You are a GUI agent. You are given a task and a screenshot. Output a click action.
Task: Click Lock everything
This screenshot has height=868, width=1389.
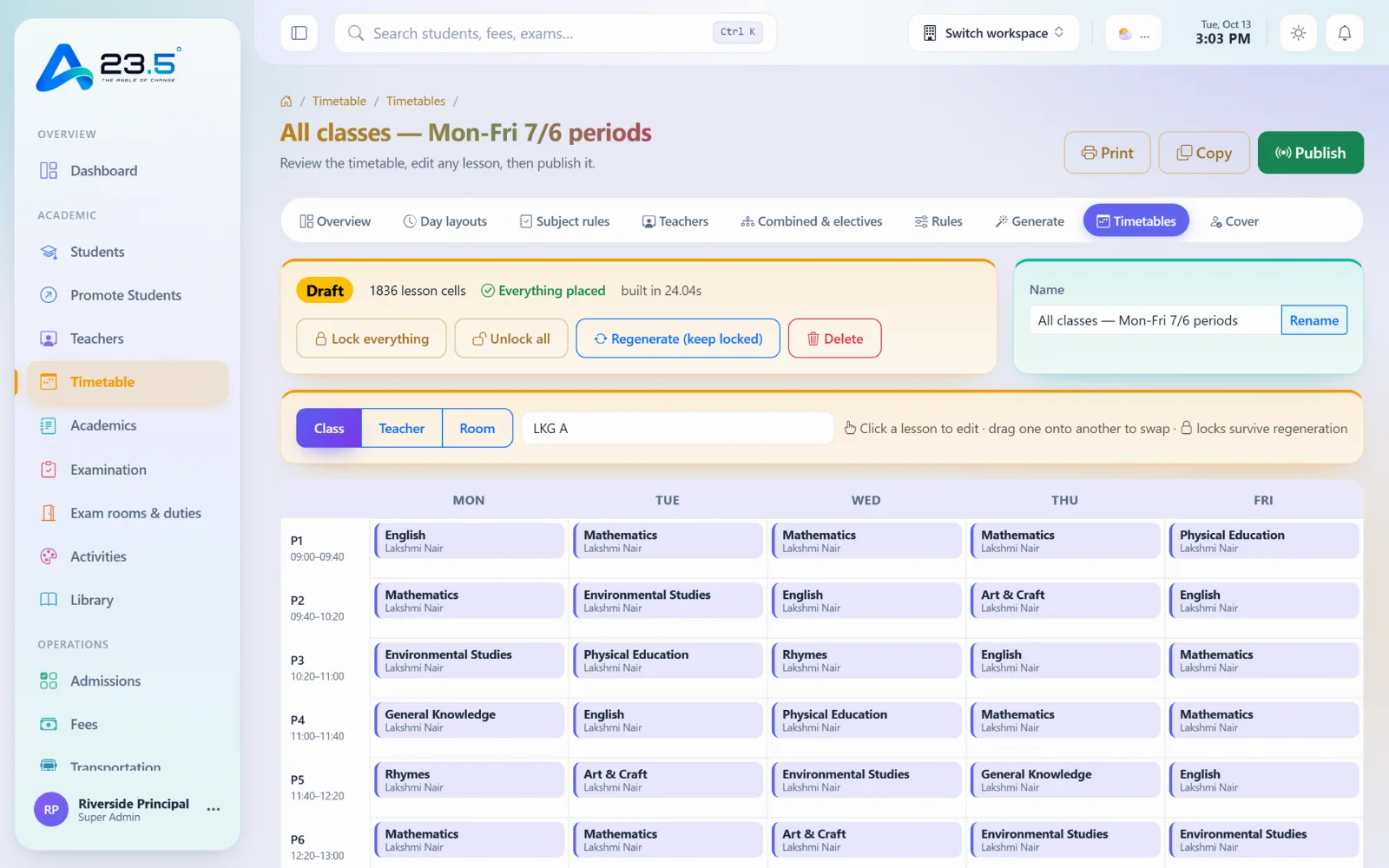pyautogui.click(x=372, y=339)
